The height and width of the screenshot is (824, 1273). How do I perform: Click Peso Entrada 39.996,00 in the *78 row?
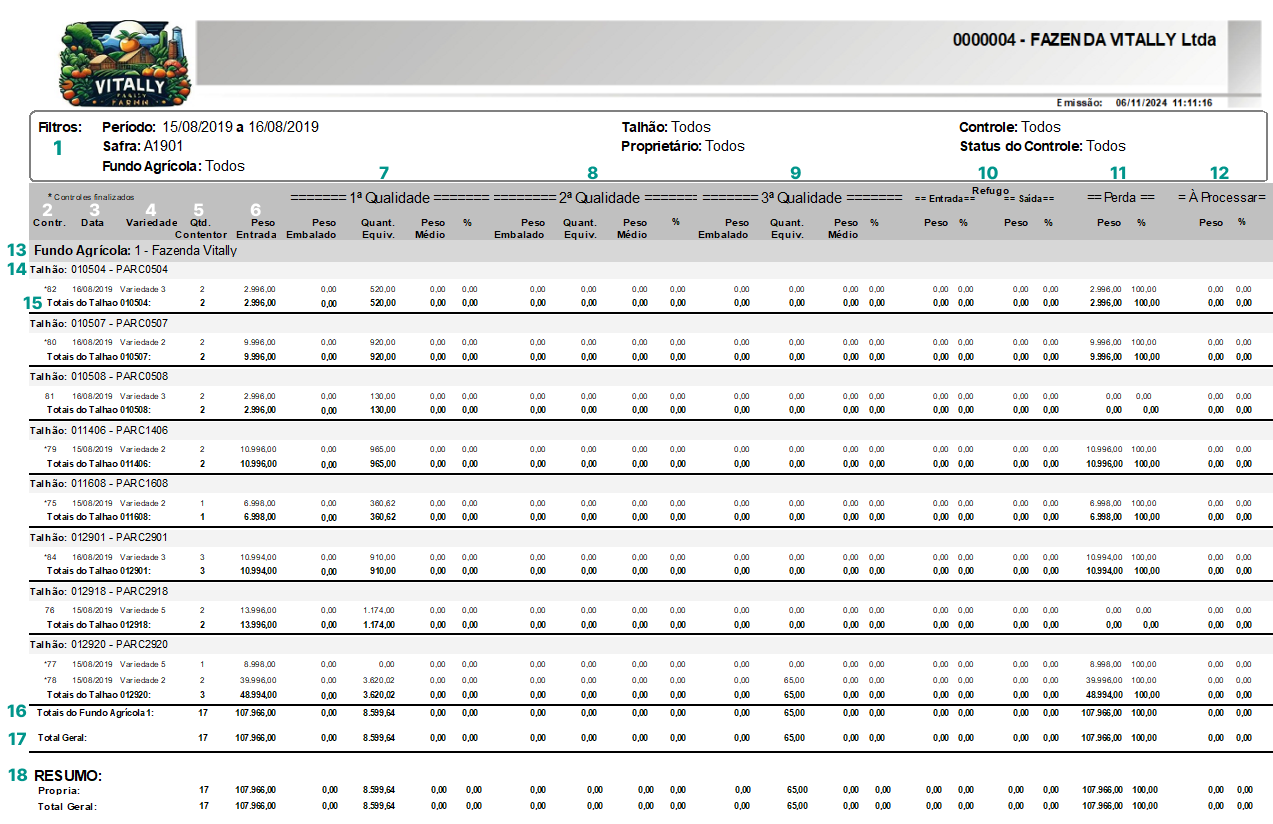[258, 680]
